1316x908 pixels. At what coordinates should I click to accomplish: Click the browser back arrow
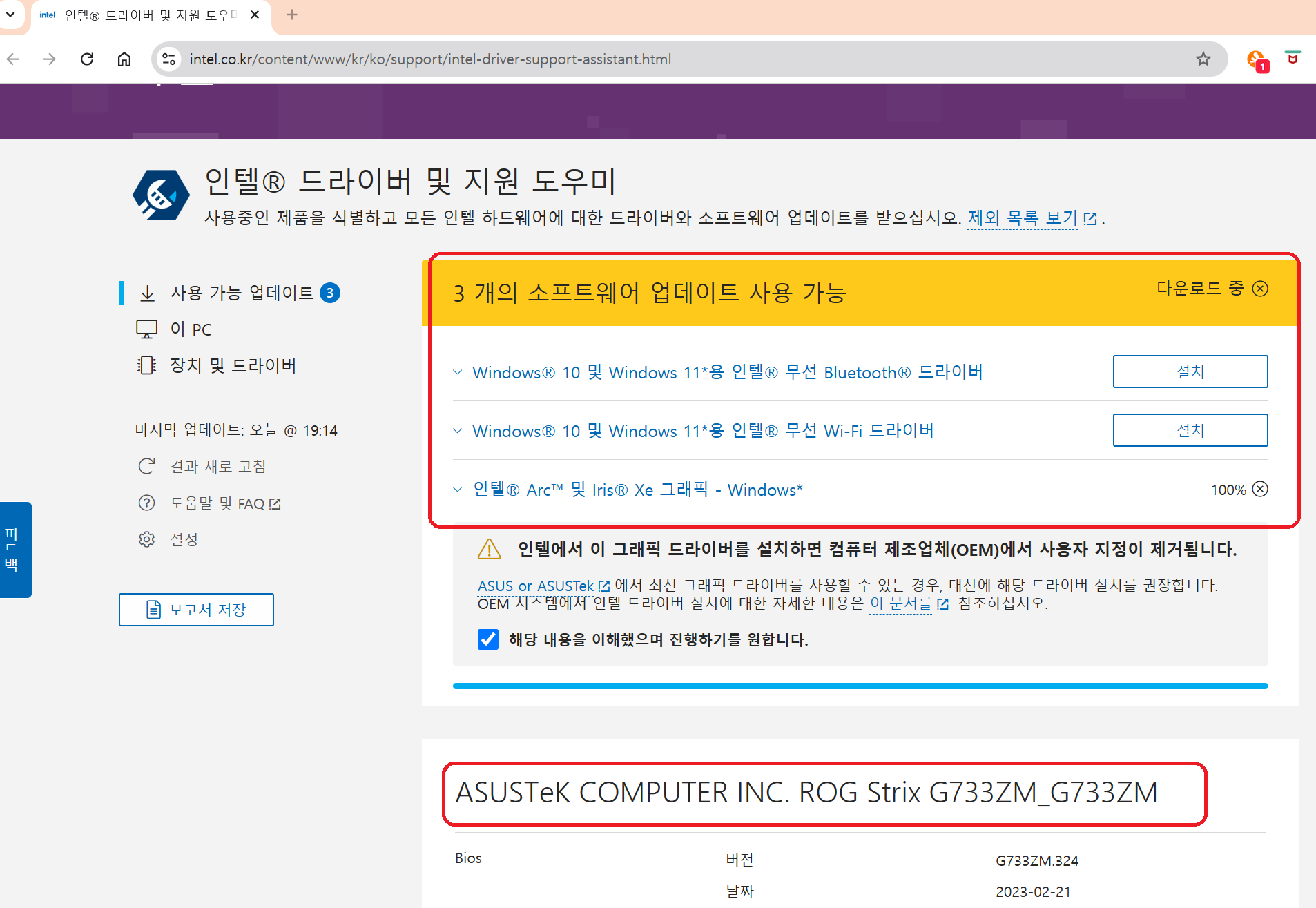[x=13, y=59]
